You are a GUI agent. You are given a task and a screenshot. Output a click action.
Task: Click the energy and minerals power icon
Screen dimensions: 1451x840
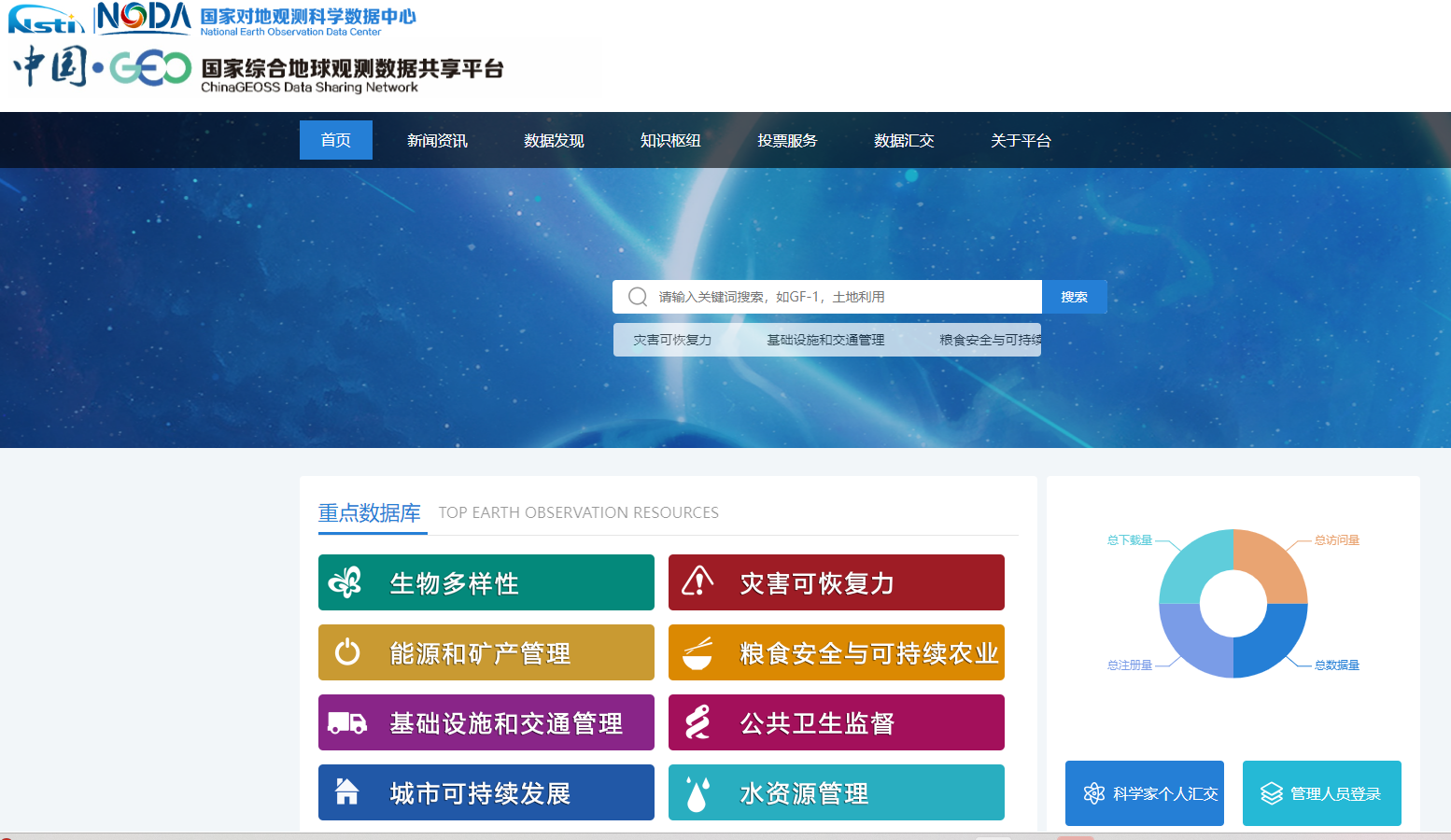pos(347,652)
